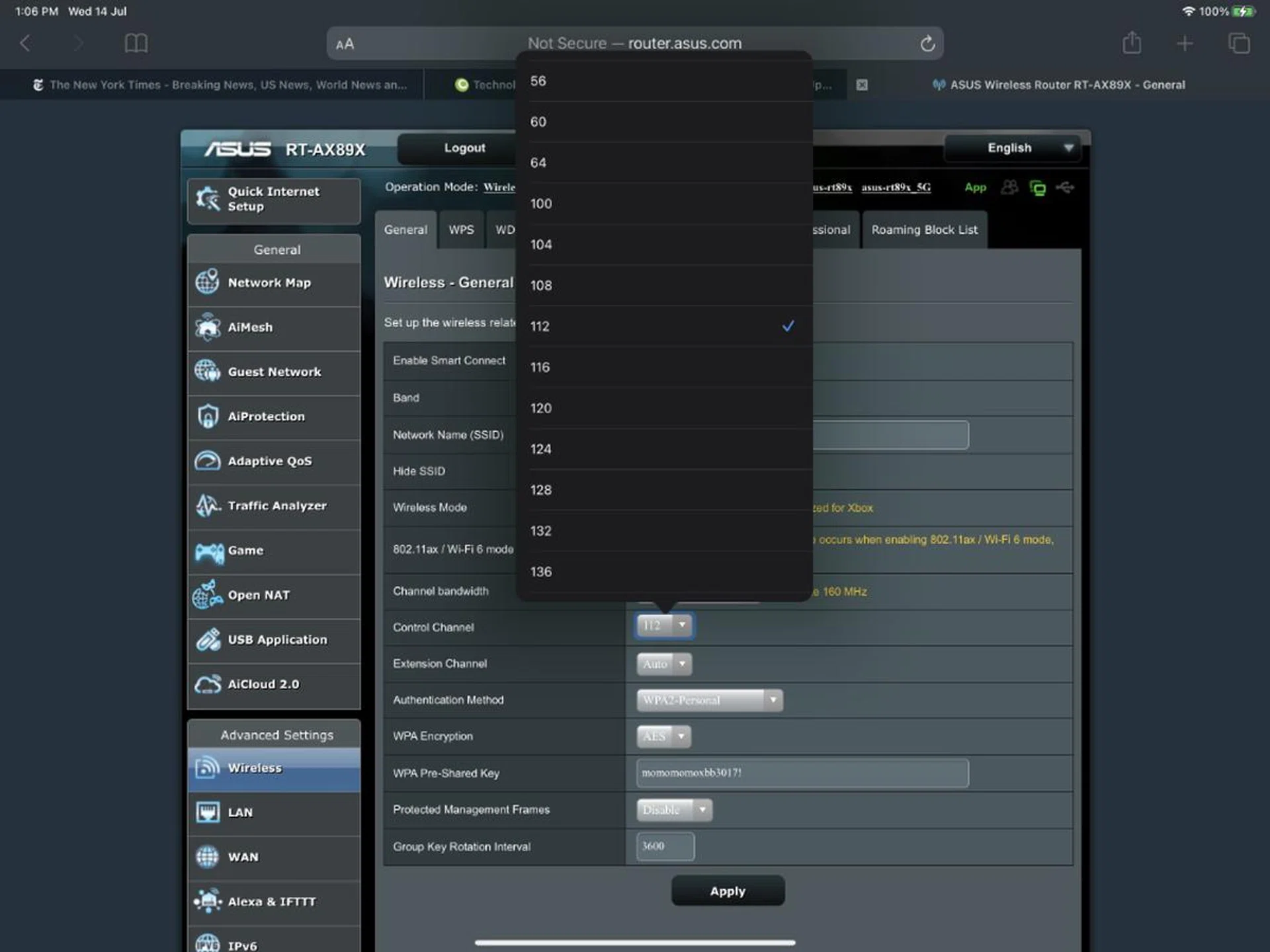
Task: Tap Safari share icon
Action: [1132, 44]
